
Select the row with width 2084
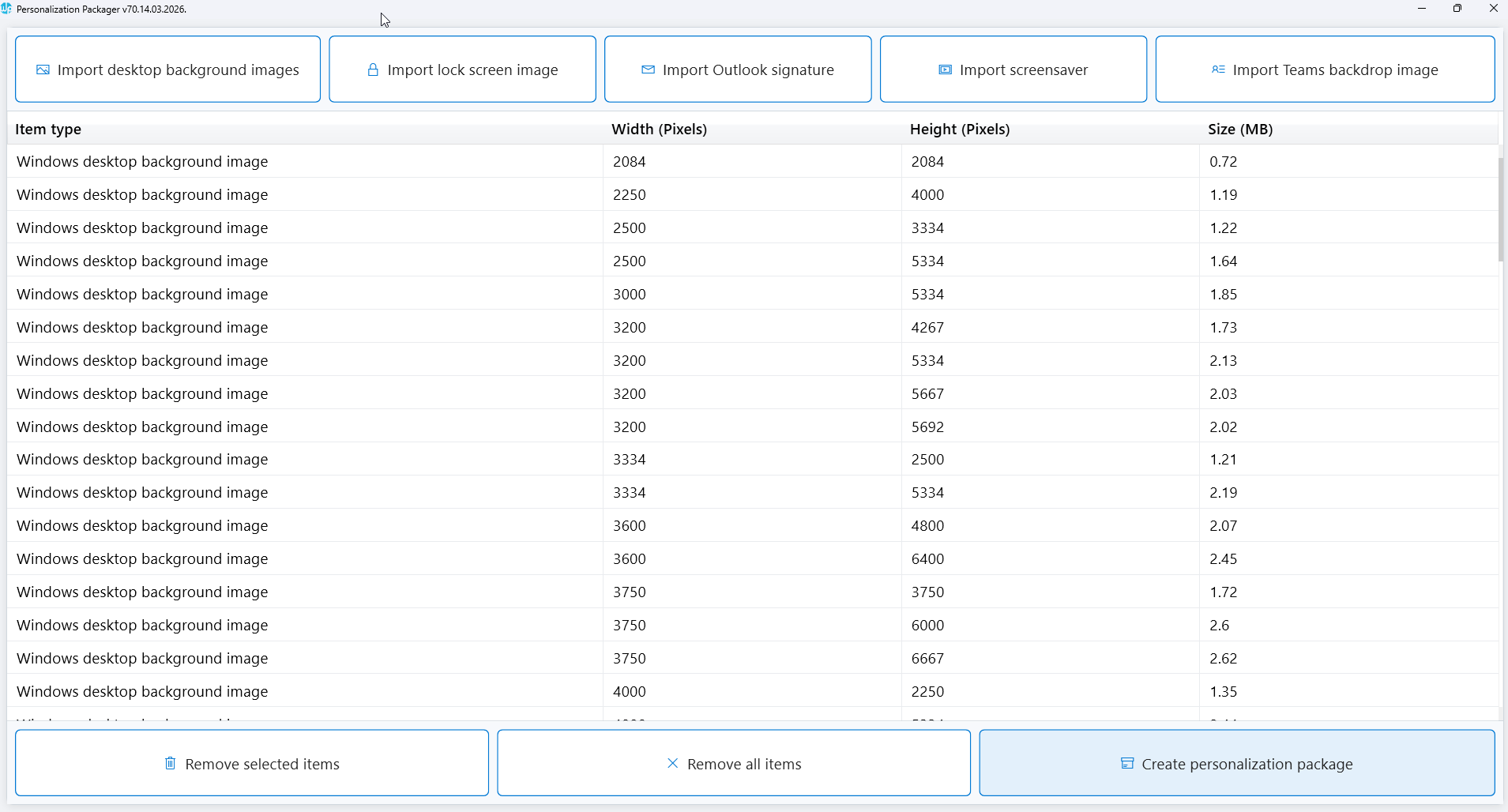coord(629,162)
